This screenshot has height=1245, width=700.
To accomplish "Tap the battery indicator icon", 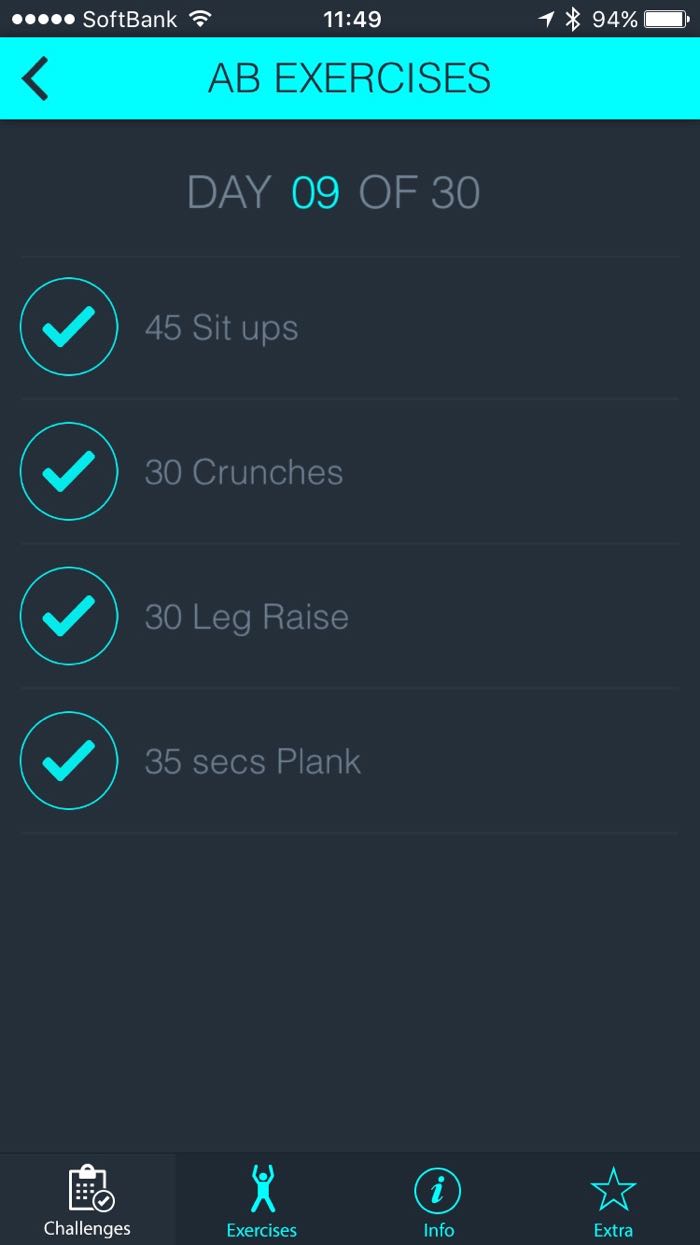I will tap(666, 19).
